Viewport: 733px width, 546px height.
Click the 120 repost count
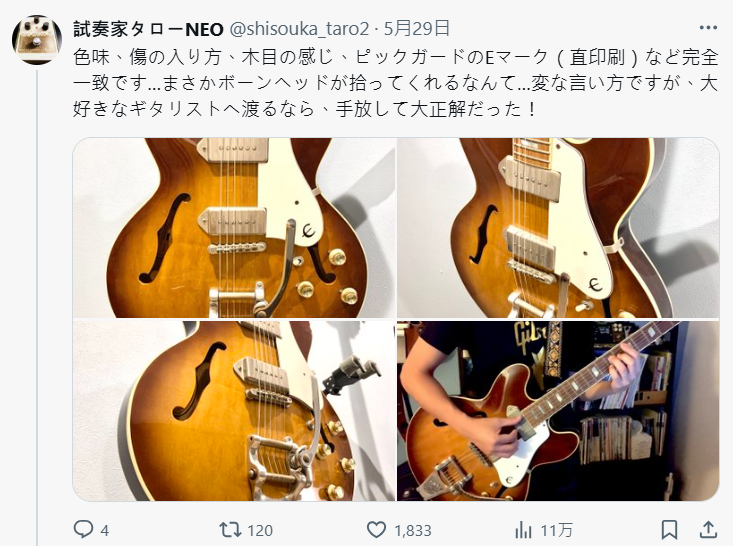[260, 531]
